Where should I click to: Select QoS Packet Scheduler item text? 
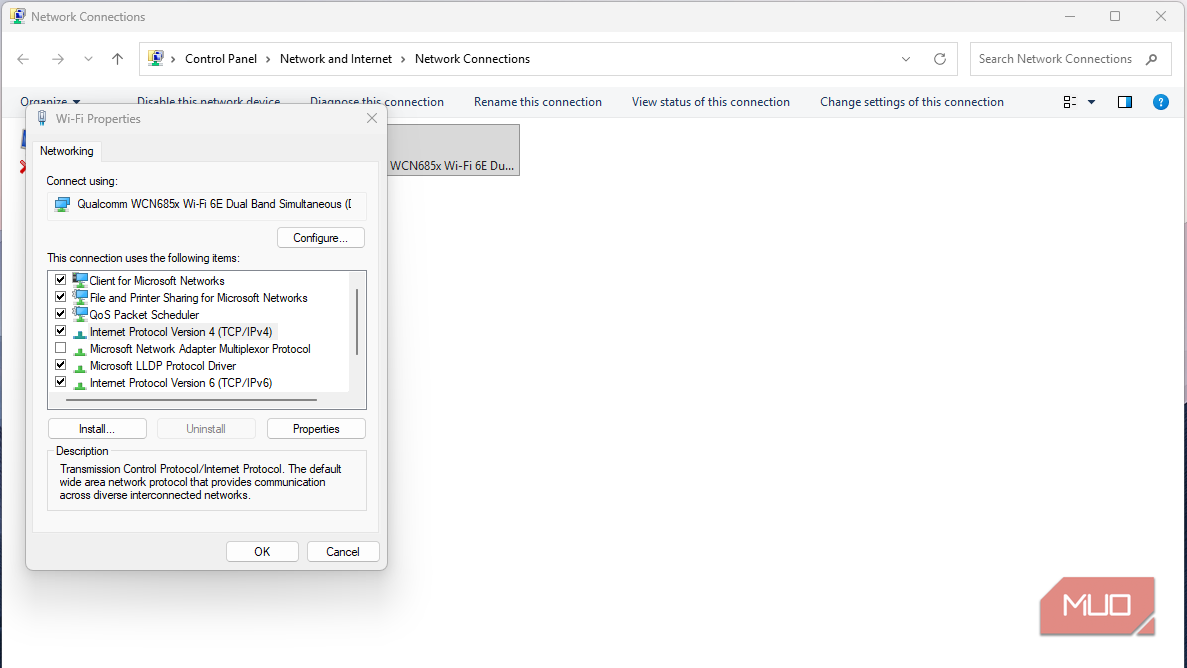144,315
